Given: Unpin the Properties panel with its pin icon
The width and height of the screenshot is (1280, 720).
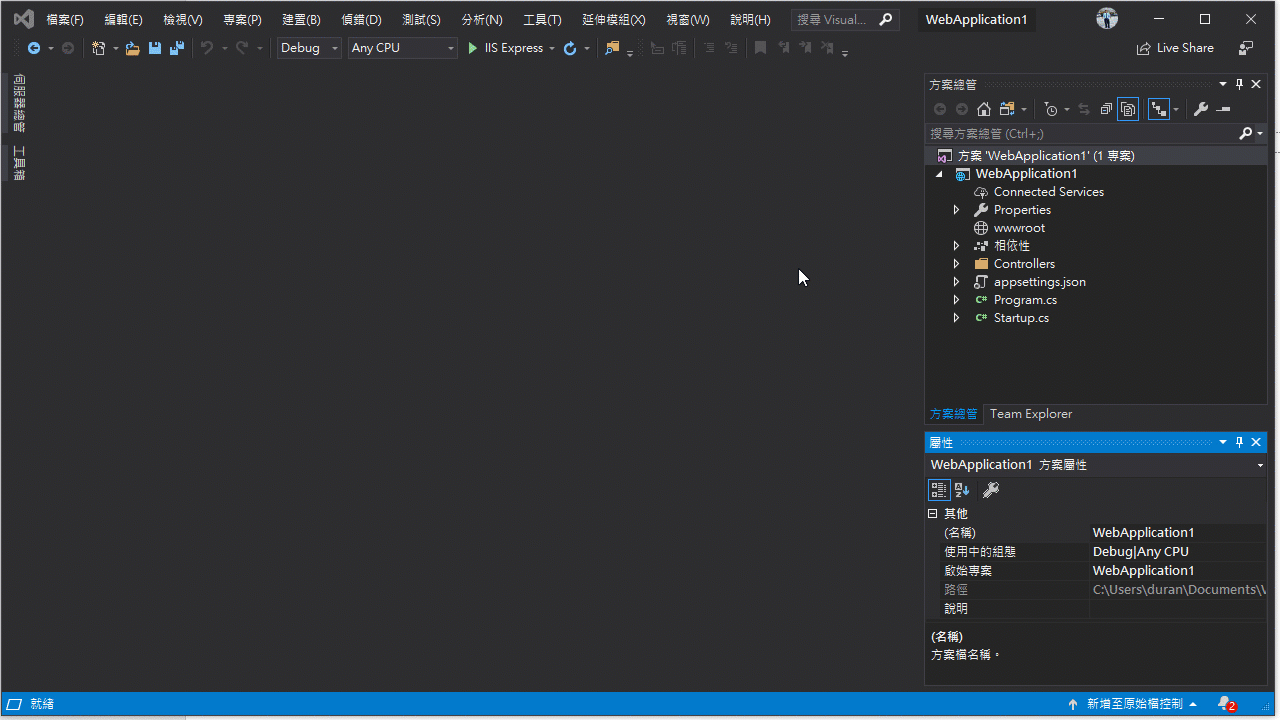Looking at the screenshot, I should coord(1239,441).
